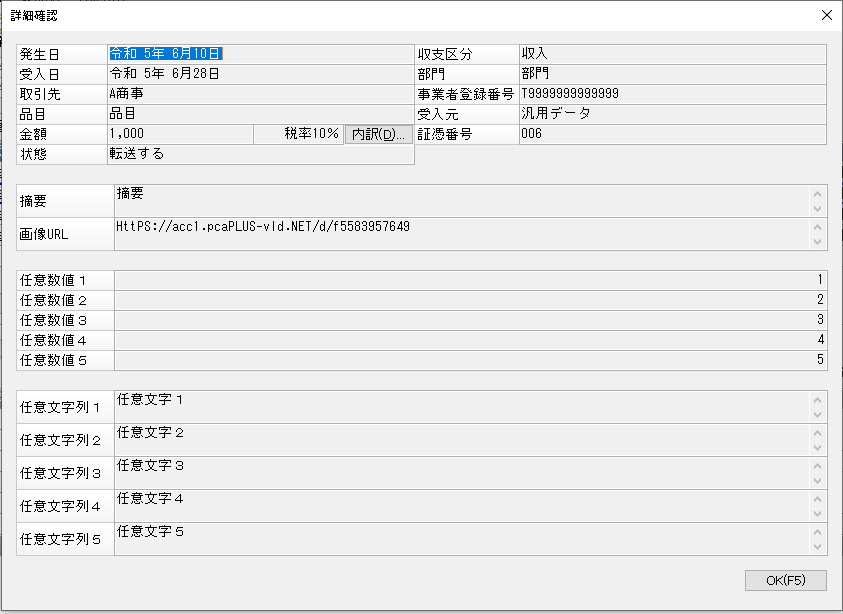
Task: Click the up arrow beside 任意文字列1
Action: pyautogui.click(x=817, y=400)
